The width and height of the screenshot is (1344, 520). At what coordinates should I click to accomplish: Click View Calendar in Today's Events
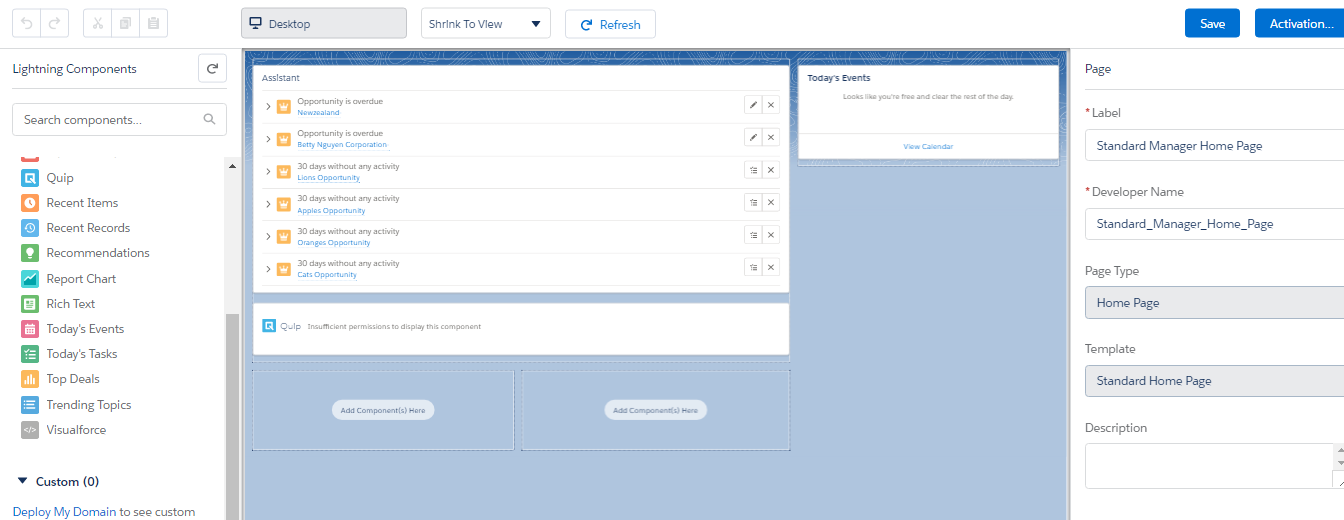(x=928, y=146)
